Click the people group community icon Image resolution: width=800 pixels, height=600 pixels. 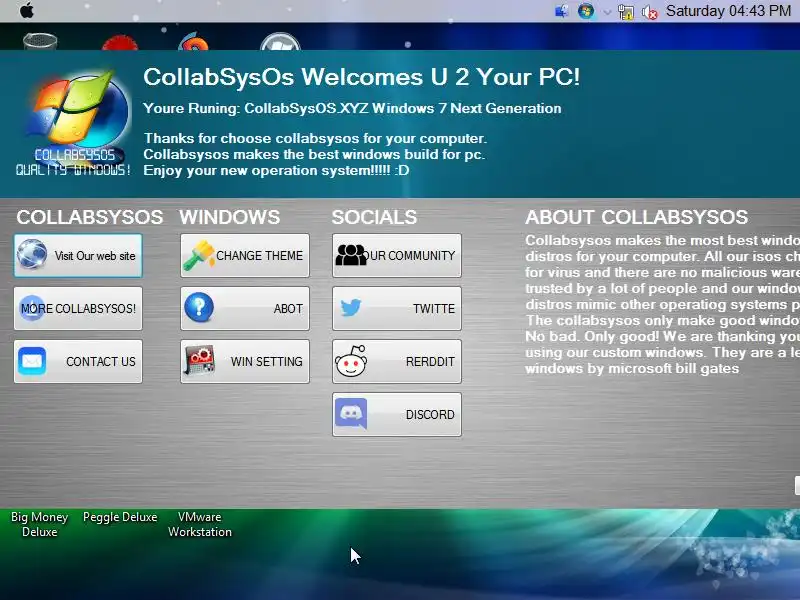pos(351,255)
